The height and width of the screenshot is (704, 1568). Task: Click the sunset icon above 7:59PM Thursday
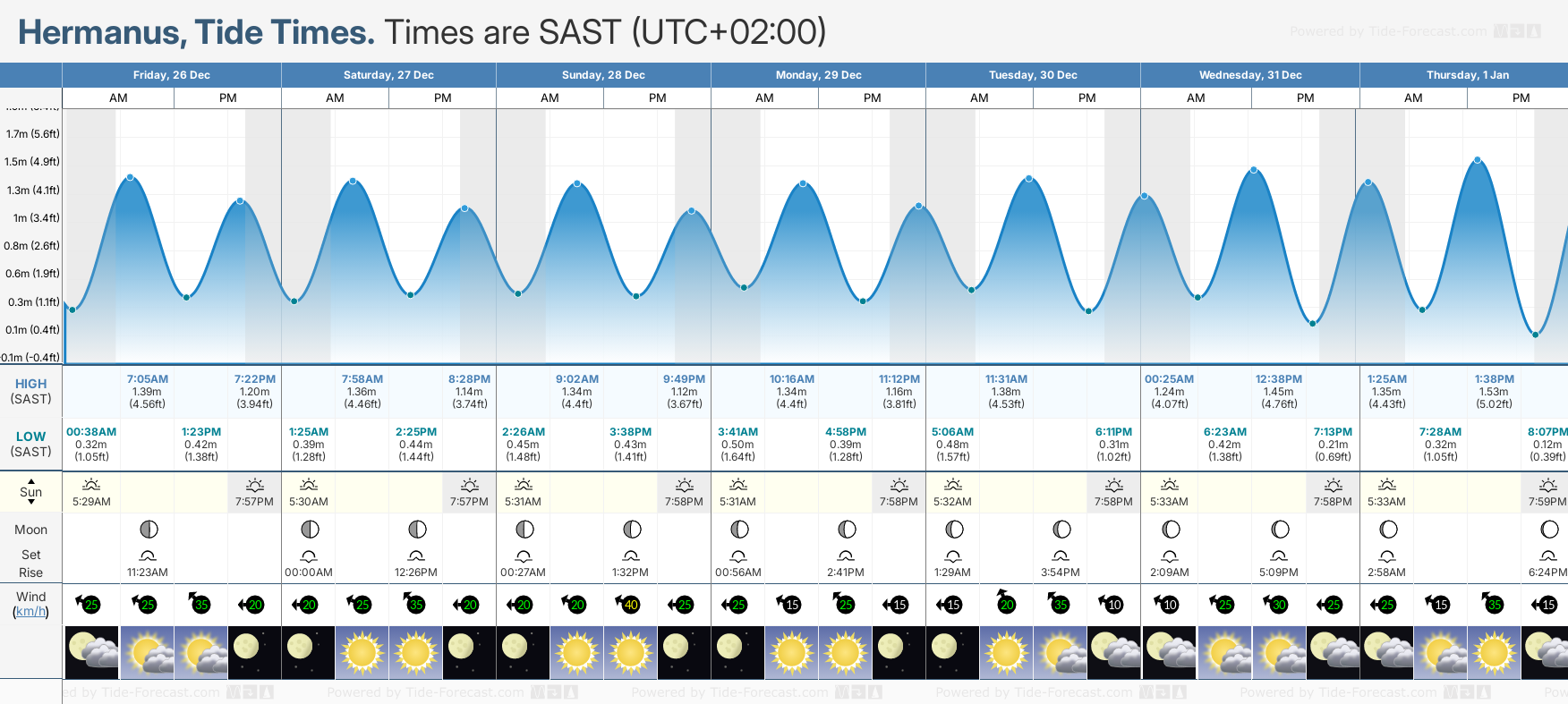point(1547,485)
